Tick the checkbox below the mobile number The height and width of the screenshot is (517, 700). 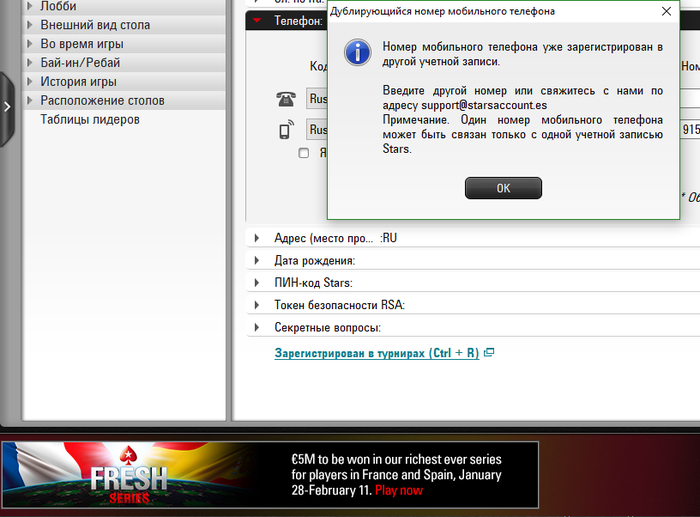[x=304, y=153]
